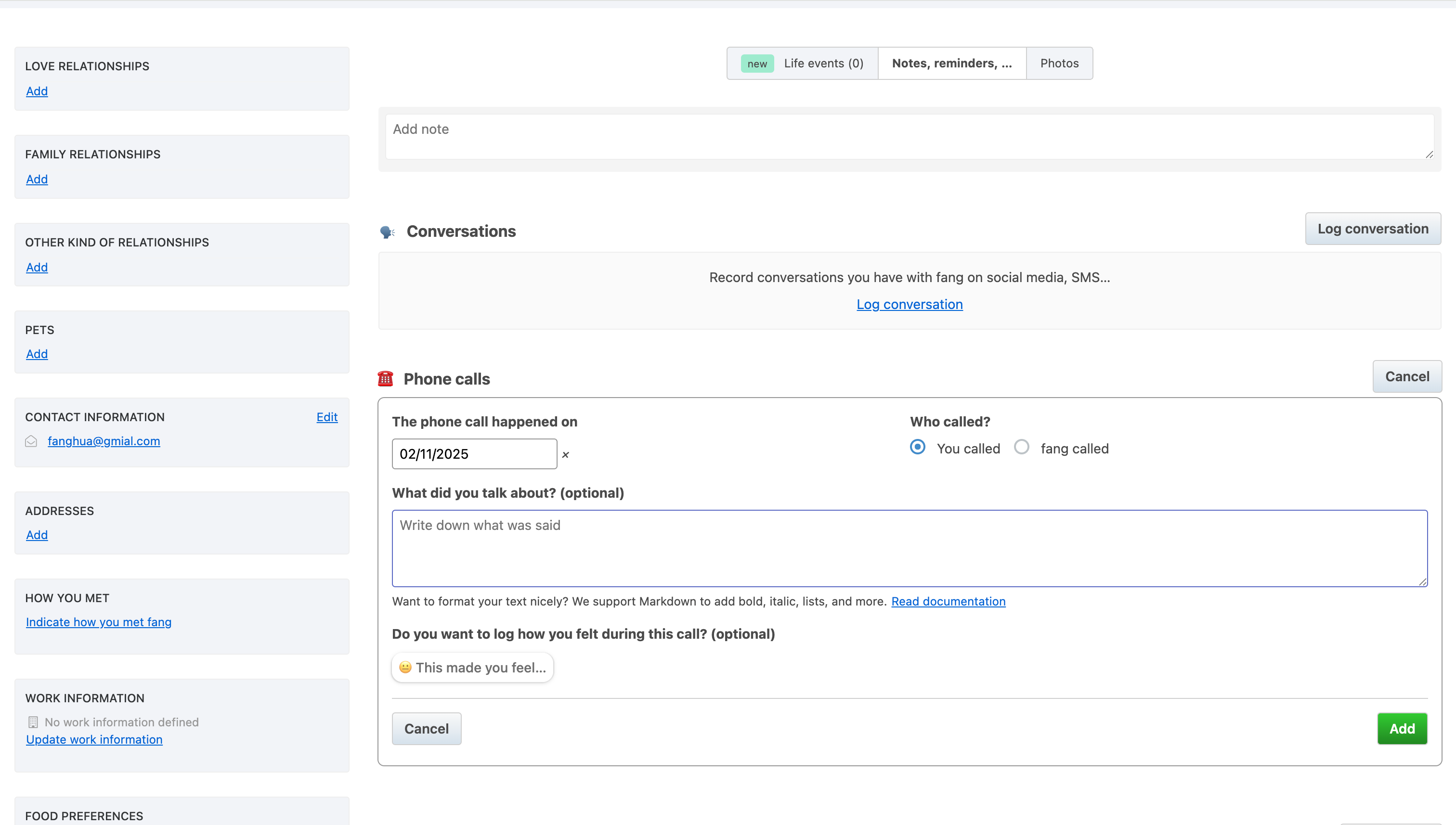
Task: Select the You called radio button
Action: pos(918,447)
